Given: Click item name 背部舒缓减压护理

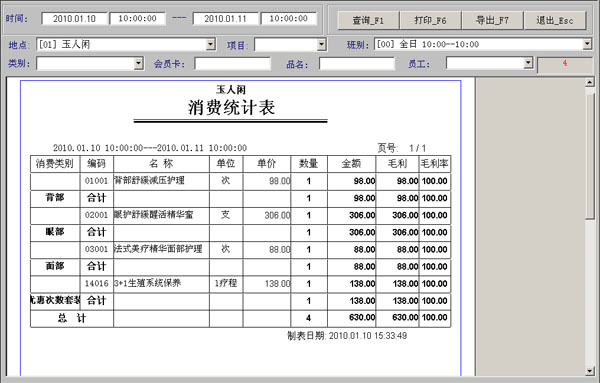Looking at the screenshot, I should (149, 181).
